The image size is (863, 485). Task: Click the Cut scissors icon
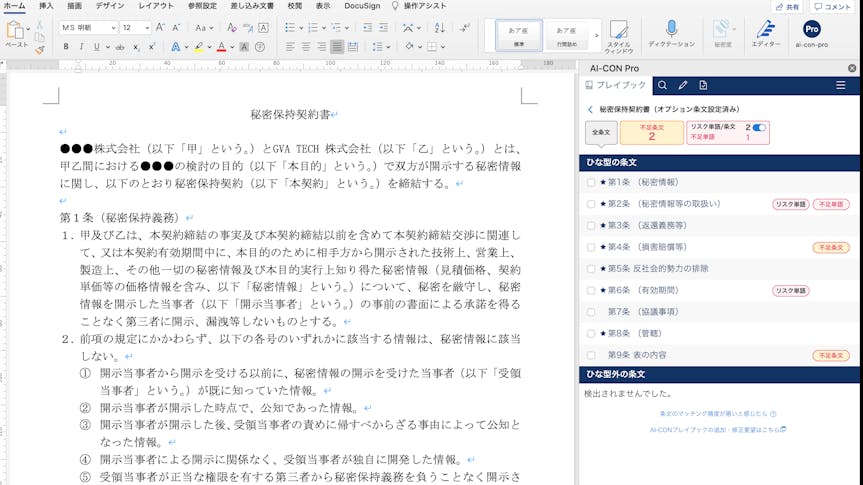tap(40, 25)
